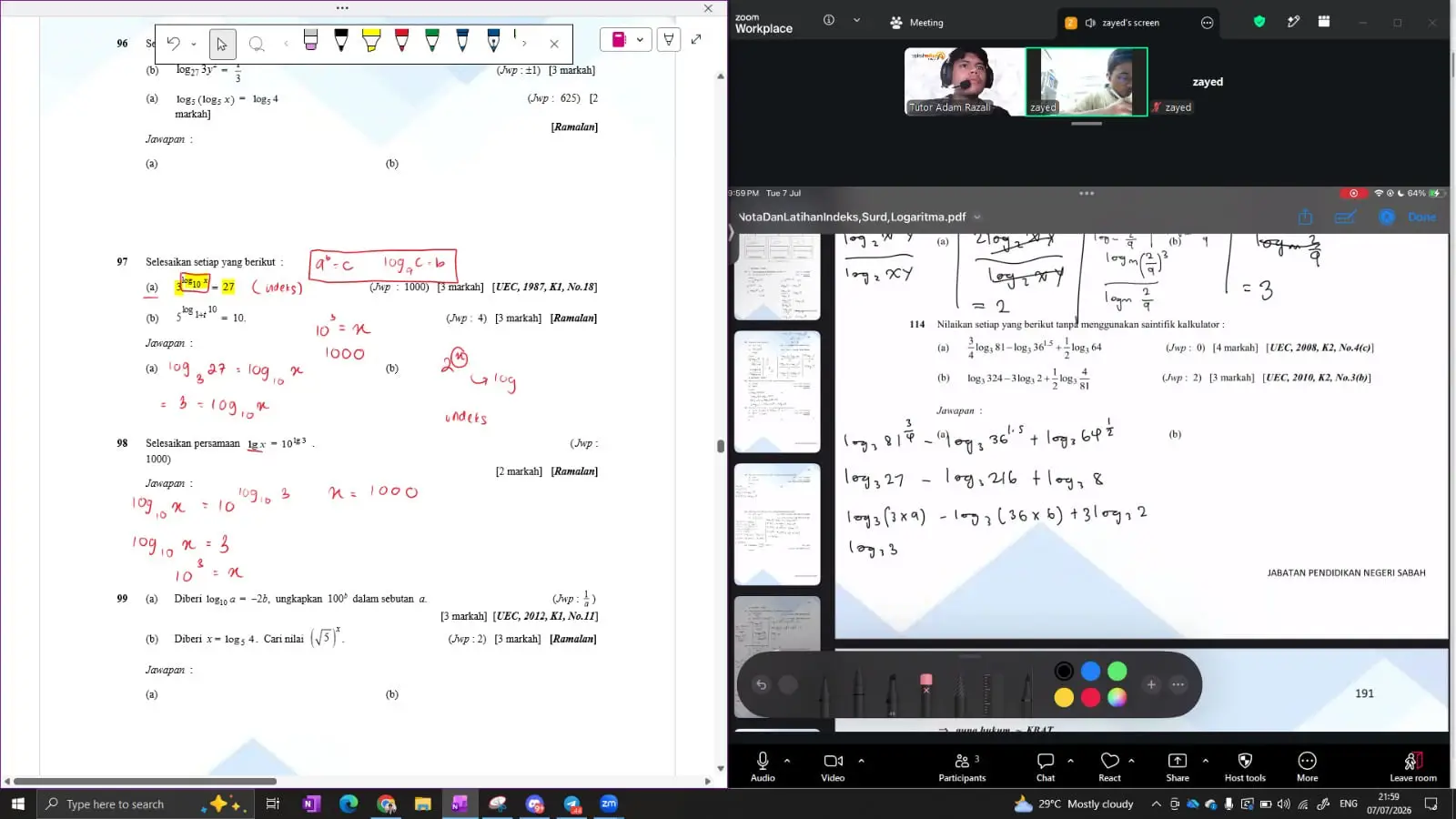Pick the red color swatch in shared screen
Viewport: 1456px width, 819px height.
1090,698
